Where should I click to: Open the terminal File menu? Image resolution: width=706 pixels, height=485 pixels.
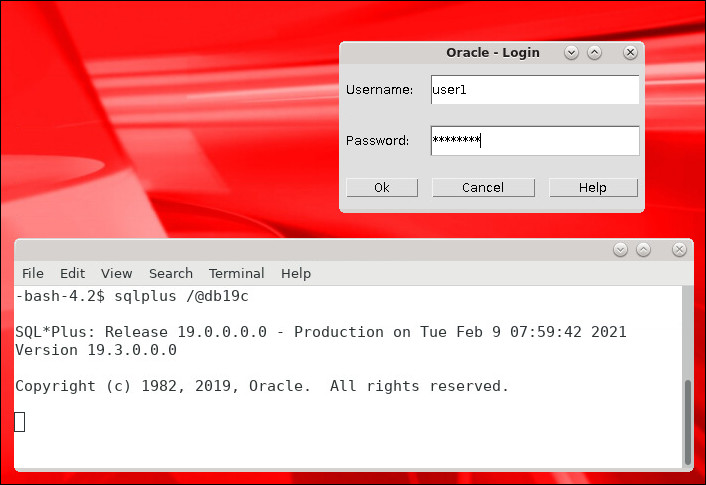pyautogui.click(x=33, y=273)
